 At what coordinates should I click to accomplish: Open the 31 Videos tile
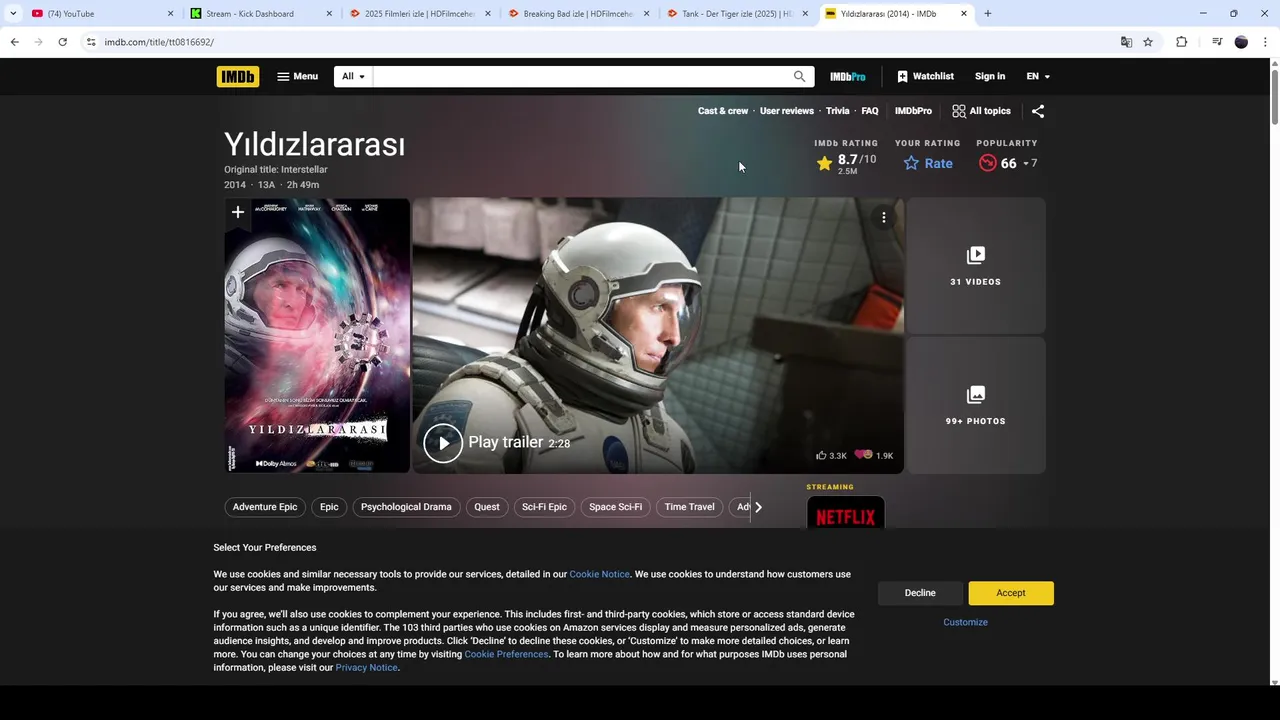coord(976,265)
